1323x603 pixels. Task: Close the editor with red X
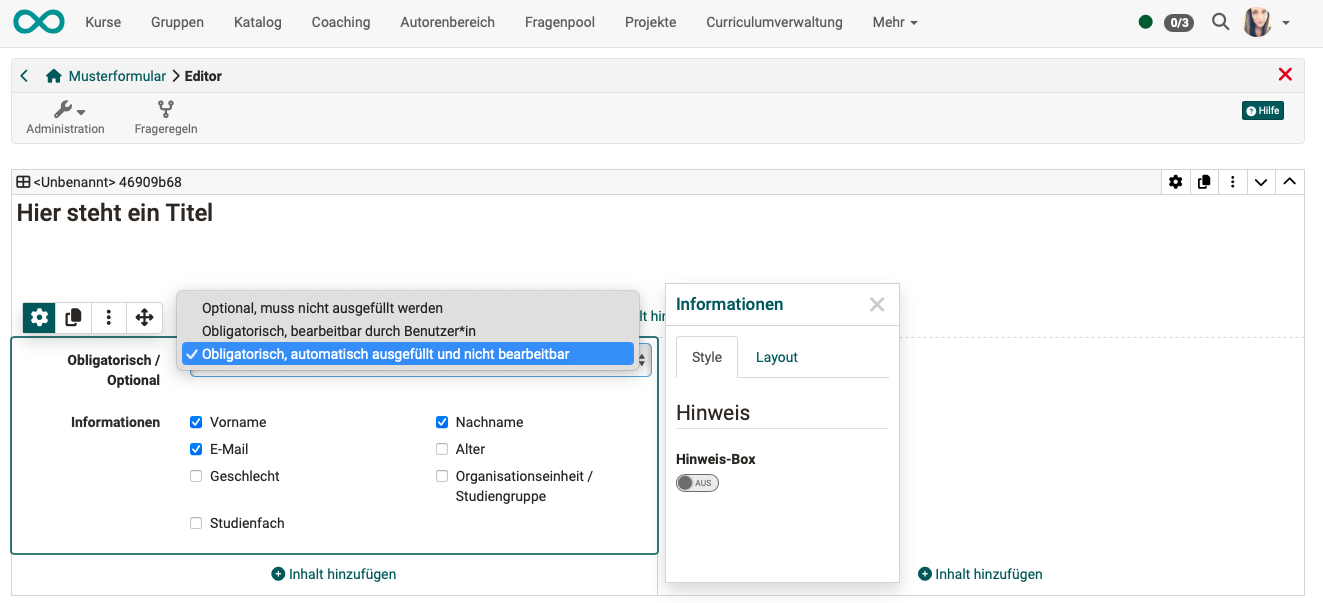pos(1285,75)
